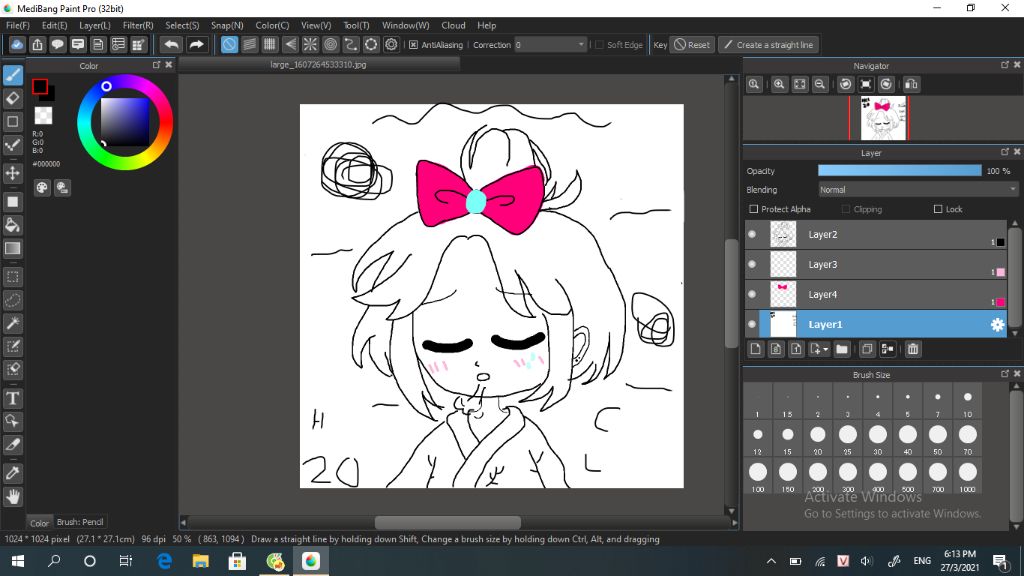Toggle the Clipping checkbox
Screen dimensions: 1024x576
(846, 209)
